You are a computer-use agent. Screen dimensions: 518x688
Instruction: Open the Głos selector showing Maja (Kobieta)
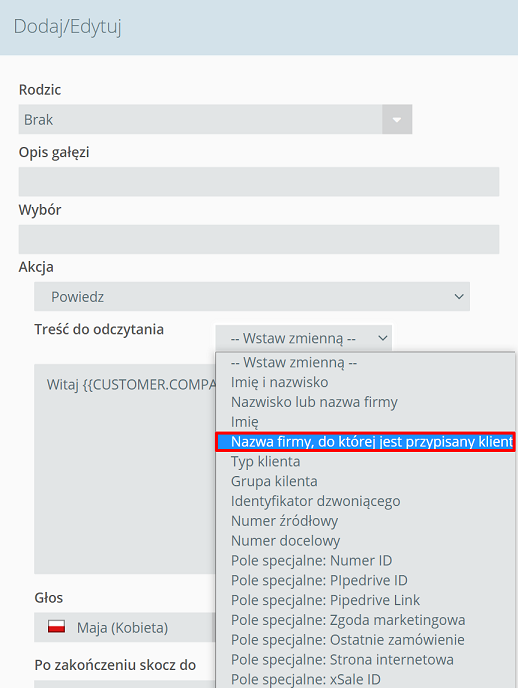(125, 627)
